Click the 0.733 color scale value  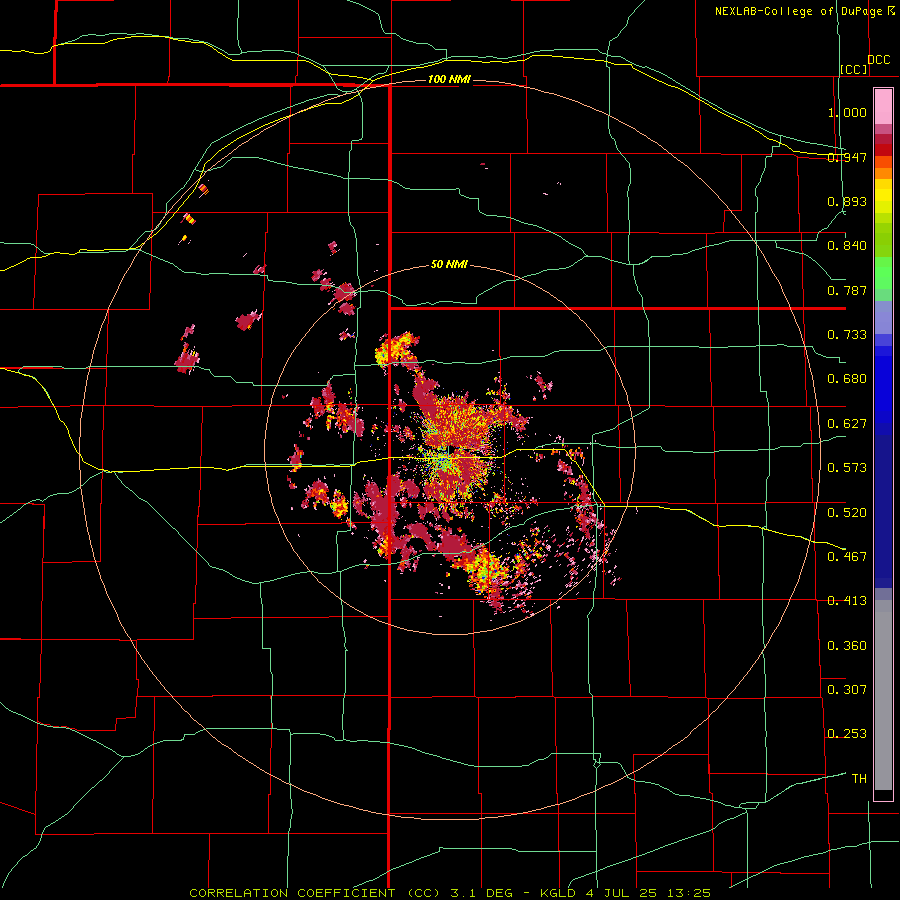[x=847, y=335]
